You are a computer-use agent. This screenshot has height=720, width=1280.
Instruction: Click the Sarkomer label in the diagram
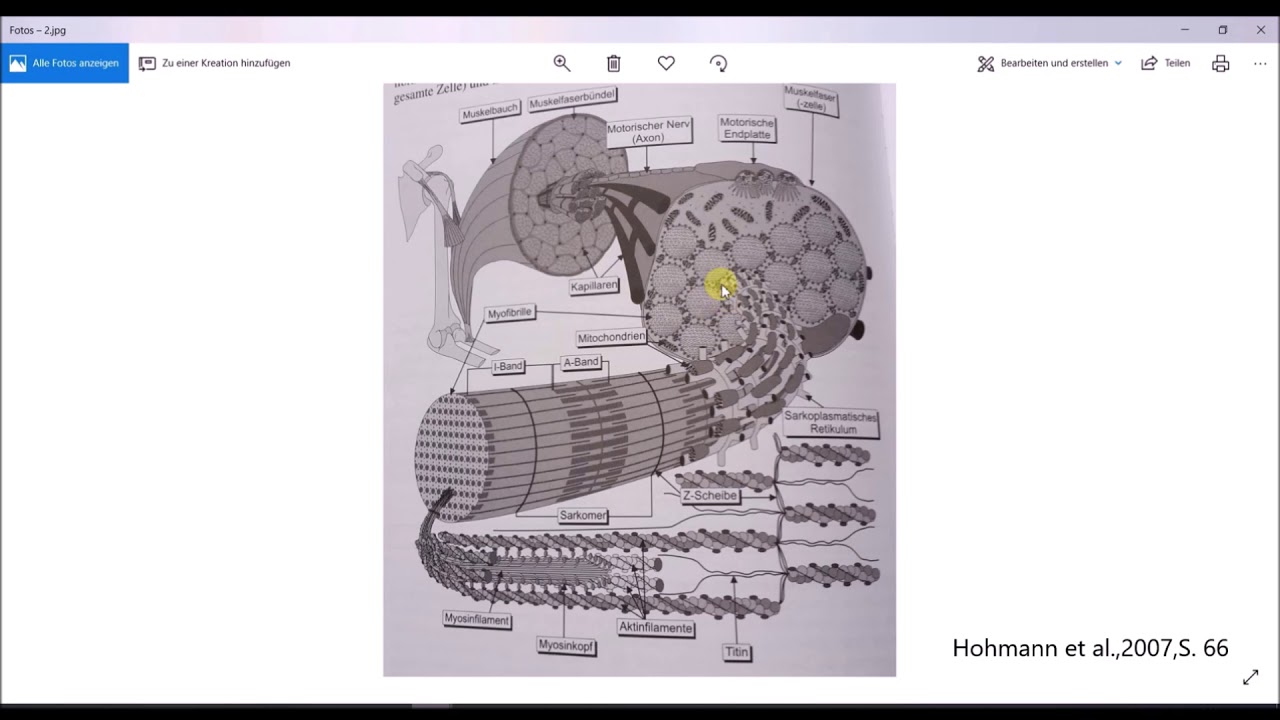583,516
